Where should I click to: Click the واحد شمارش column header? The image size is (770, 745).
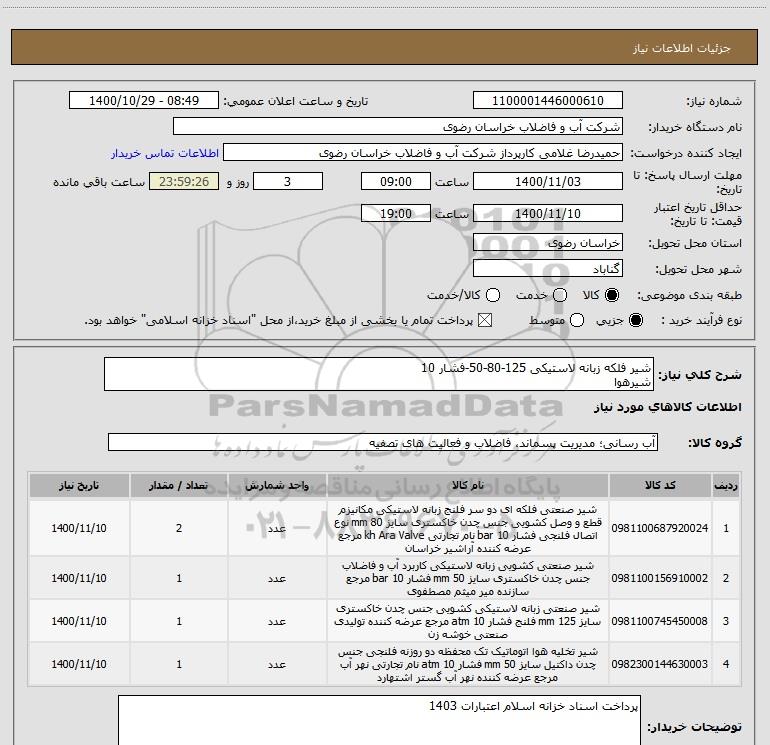[x=277, y=485]
